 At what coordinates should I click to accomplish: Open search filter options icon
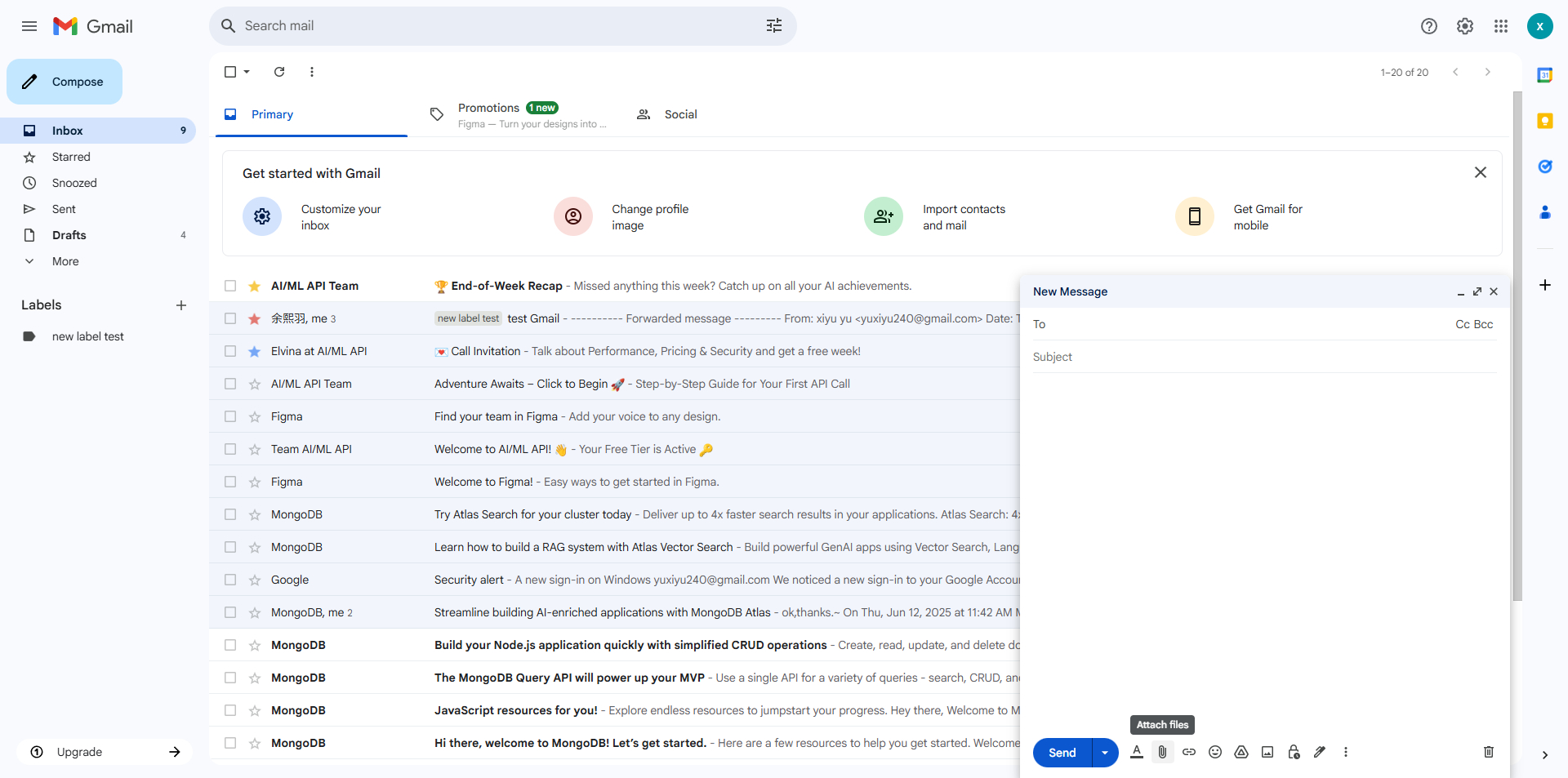774,26
